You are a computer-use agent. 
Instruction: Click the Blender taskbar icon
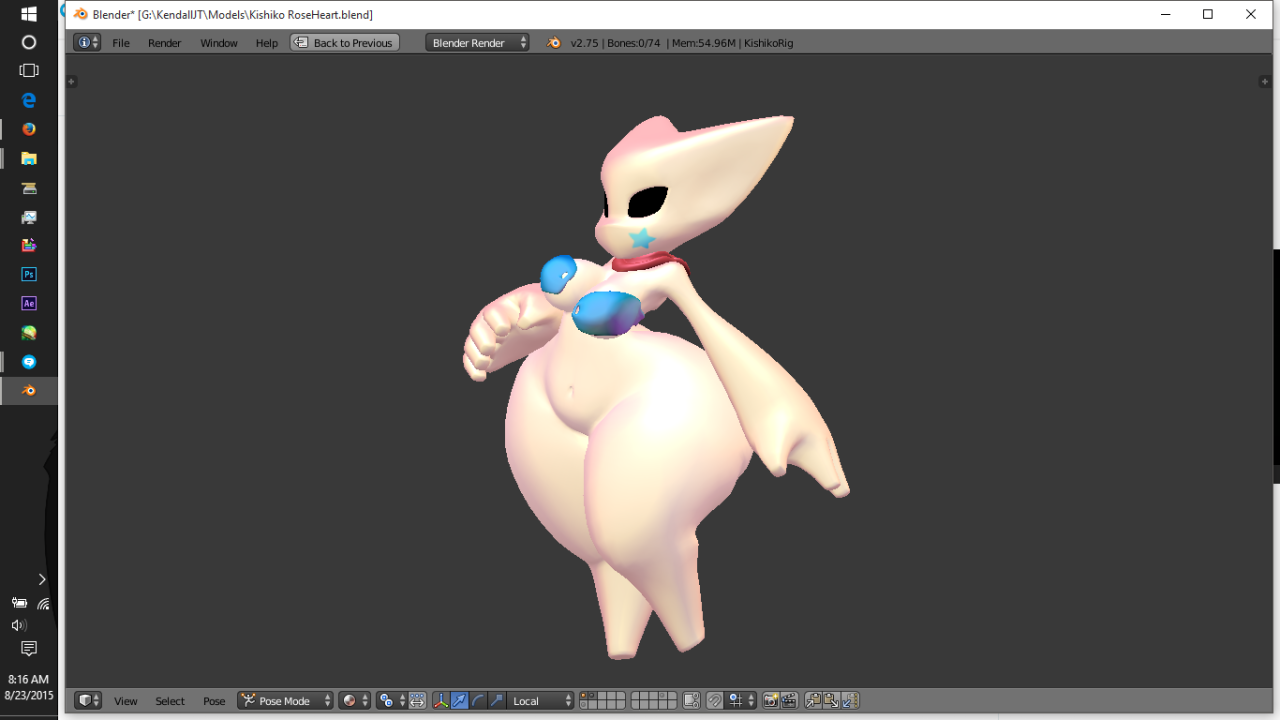pyautogui.click(x=29, y=391)
